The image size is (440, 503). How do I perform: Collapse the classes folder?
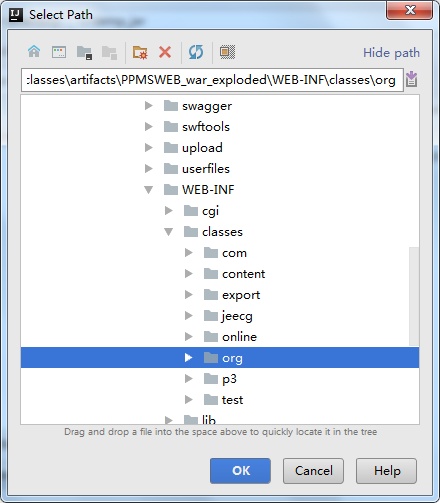click(169, 232)
